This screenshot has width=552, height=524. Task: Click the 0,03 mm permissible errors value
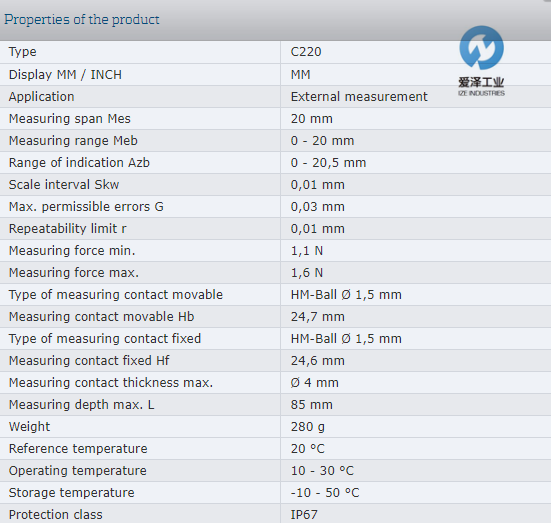(x=318, y=207)
